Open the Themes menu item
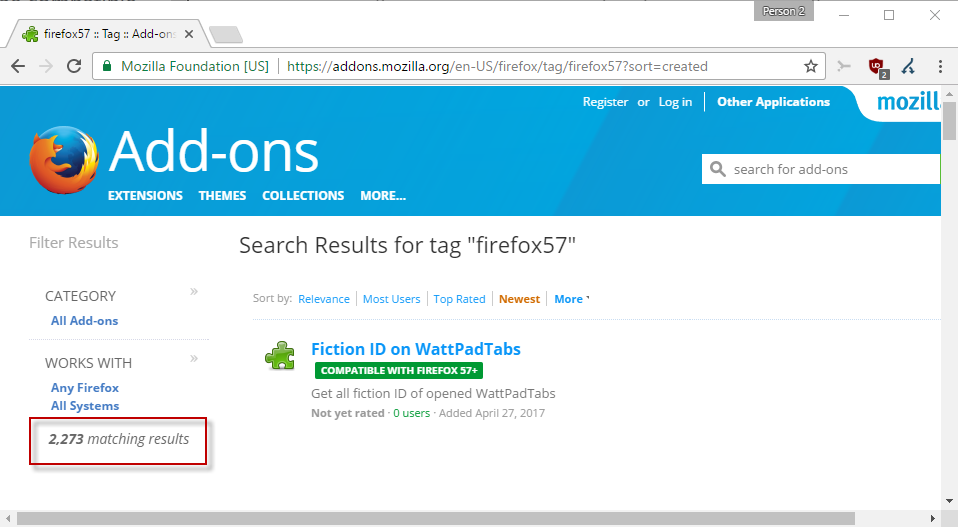The height and width of the screenshot is (527, 958). coord(222,195)
